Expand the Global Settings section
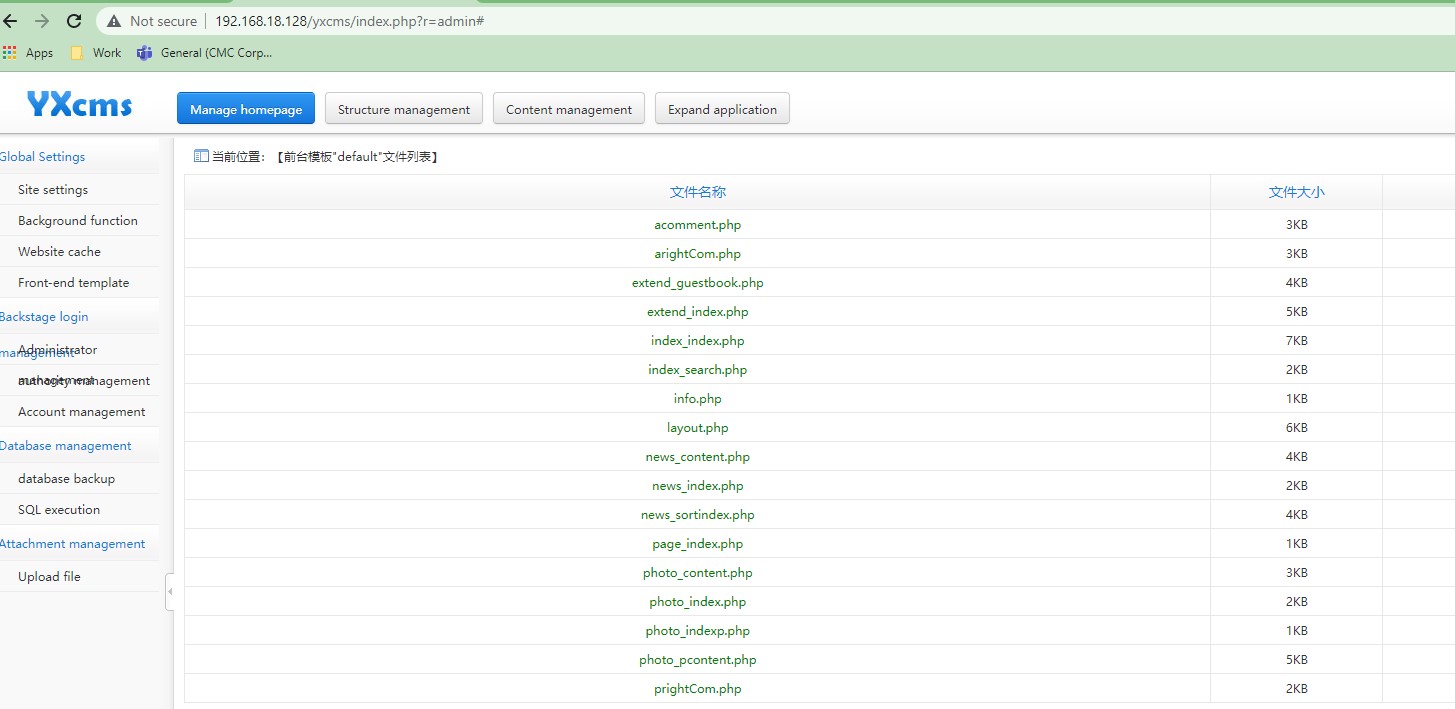1455x709 pixels. pos(43,156)
